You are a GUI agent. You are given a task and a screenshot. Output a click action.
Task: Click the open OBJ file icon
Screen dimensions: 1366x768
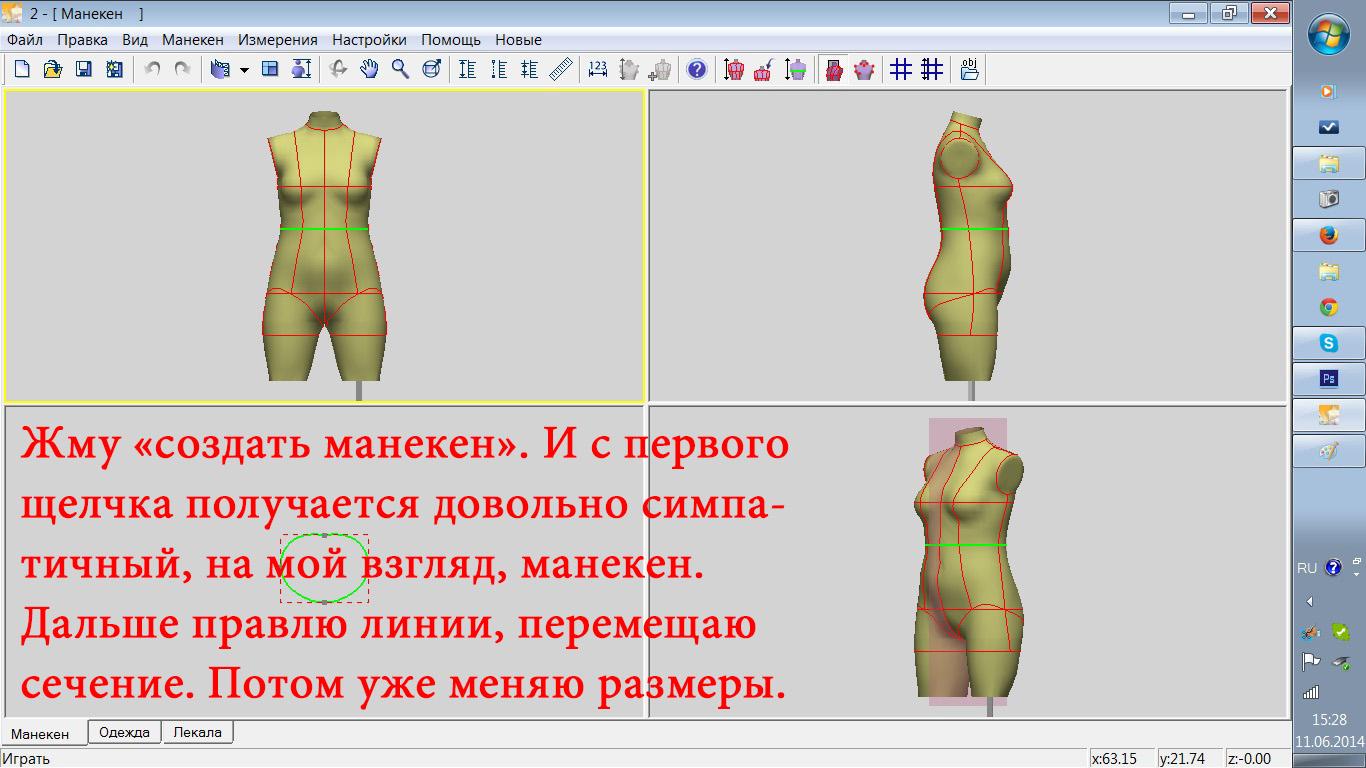(969, 69)
